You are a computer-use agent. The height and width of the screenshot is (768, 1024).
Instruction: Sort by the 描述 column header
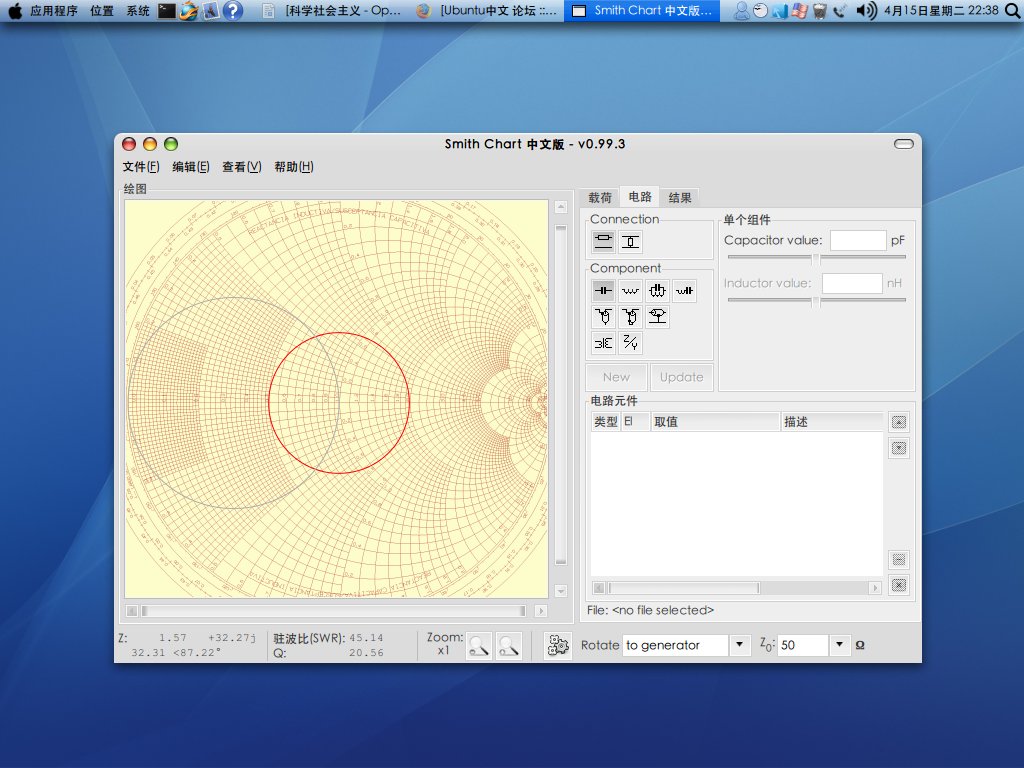[x=832, y=422]
